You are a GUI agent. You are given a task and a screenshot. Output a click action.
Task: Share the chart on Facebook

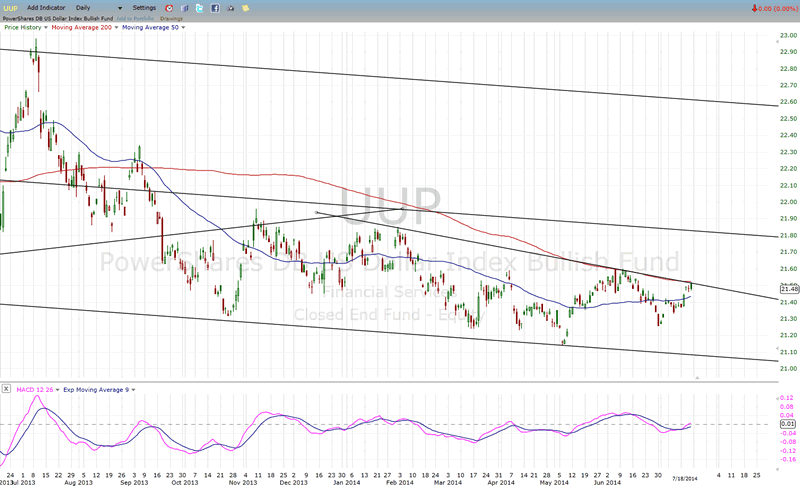point(215,8)
